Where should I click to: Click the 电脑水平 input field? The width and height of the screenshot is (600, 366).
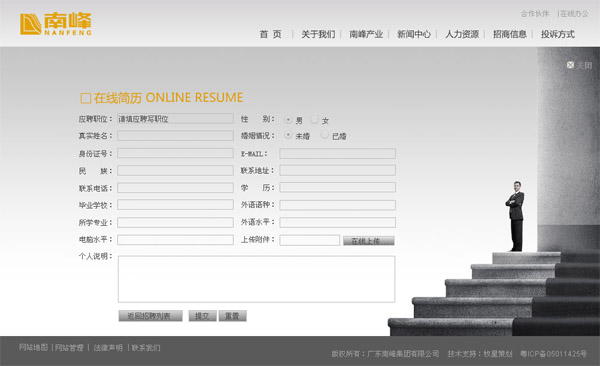[175, 240]
